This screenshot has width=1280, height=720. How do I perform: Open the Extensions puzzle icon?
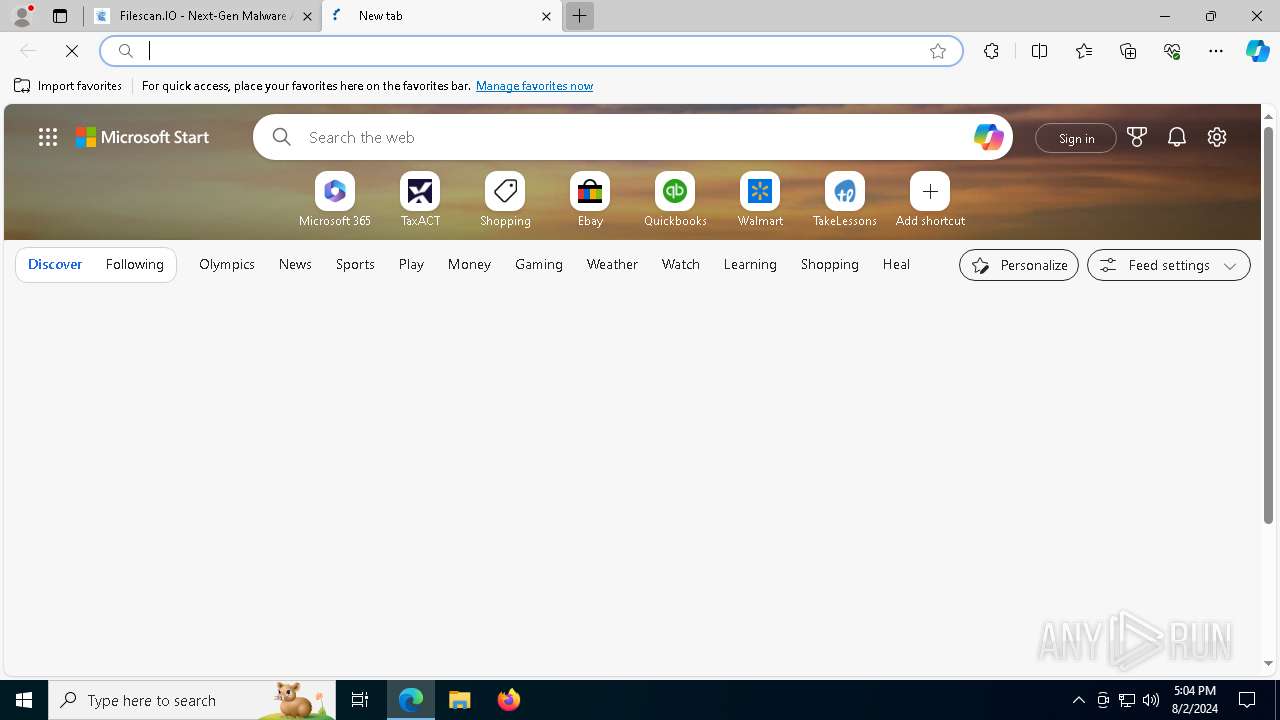991,51
